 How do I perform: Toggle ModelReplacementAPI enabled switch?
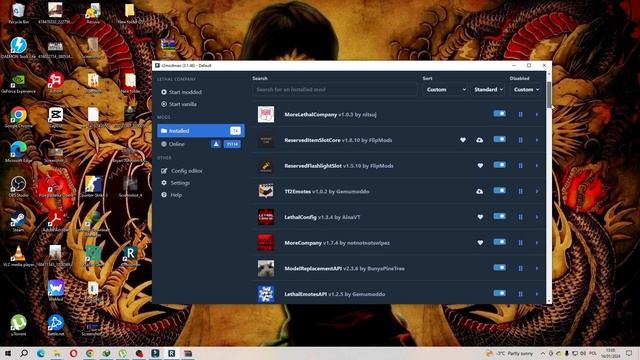tap(499, 268)
